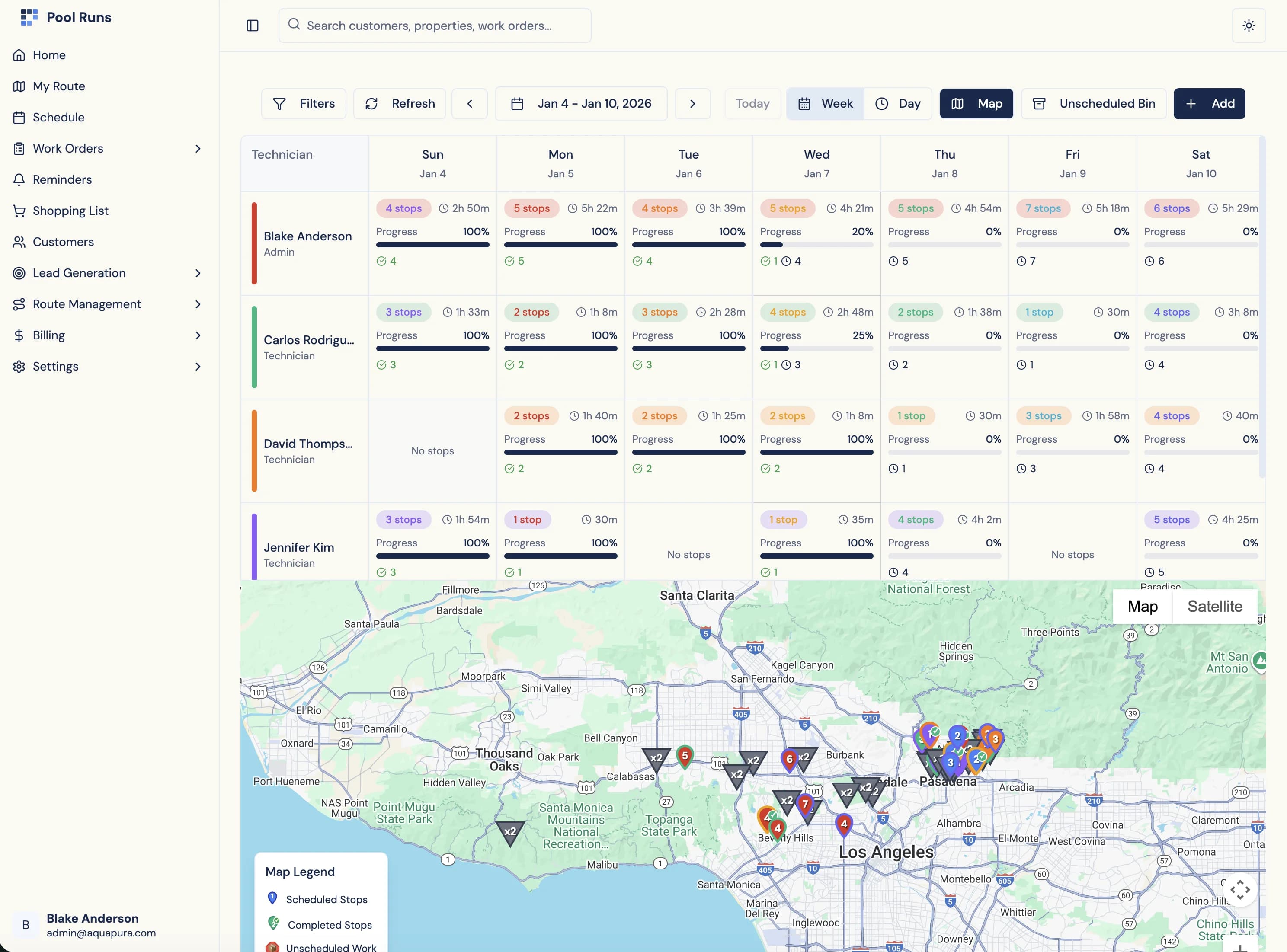This screenshot has height=952, width=1287.
Task: Toggle the Map view button
Action: point(976,104)
